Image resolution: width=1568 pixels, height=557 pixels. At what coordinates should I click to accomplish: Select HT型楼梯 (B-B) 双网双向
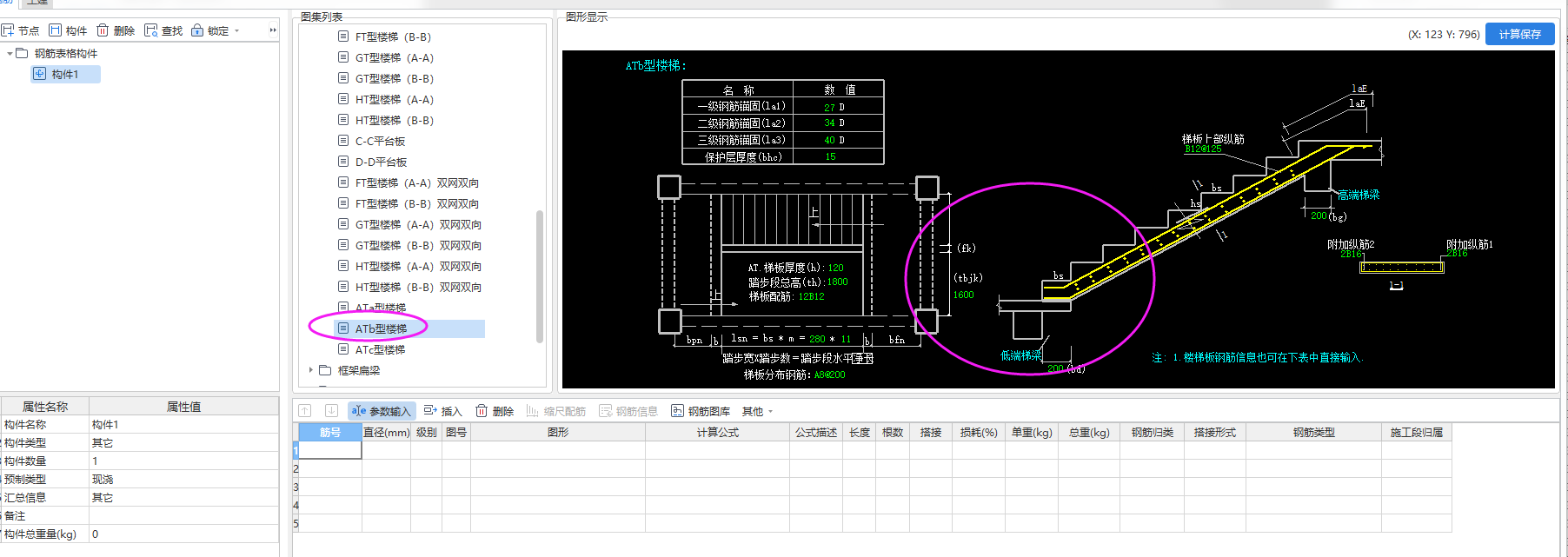click(x=418, y=287)
